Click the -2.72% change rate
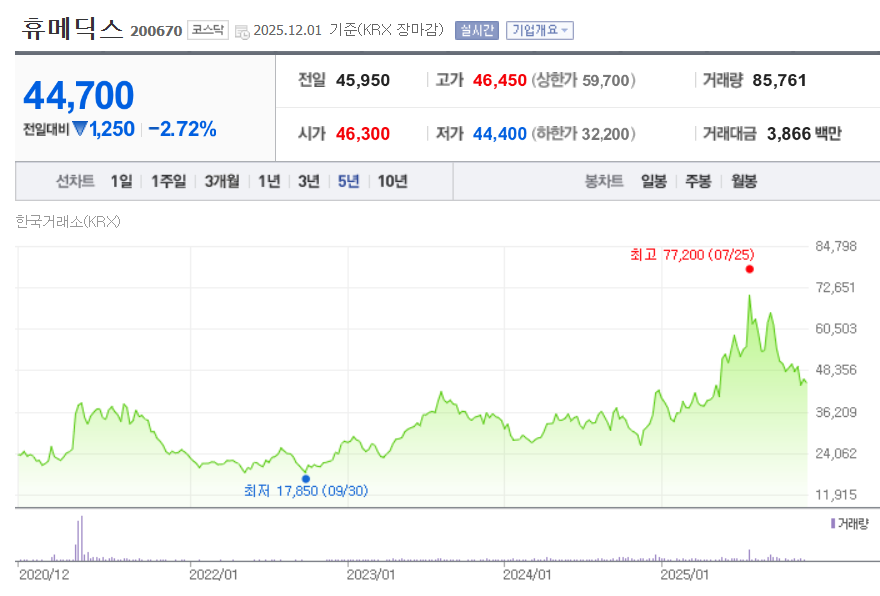 [182, 129]
